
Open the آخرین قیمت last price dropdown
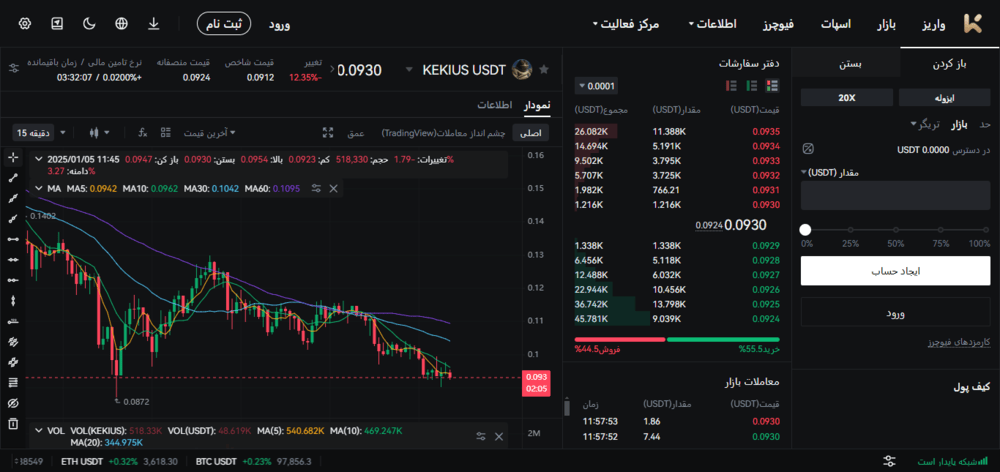[x=210, y=133]
